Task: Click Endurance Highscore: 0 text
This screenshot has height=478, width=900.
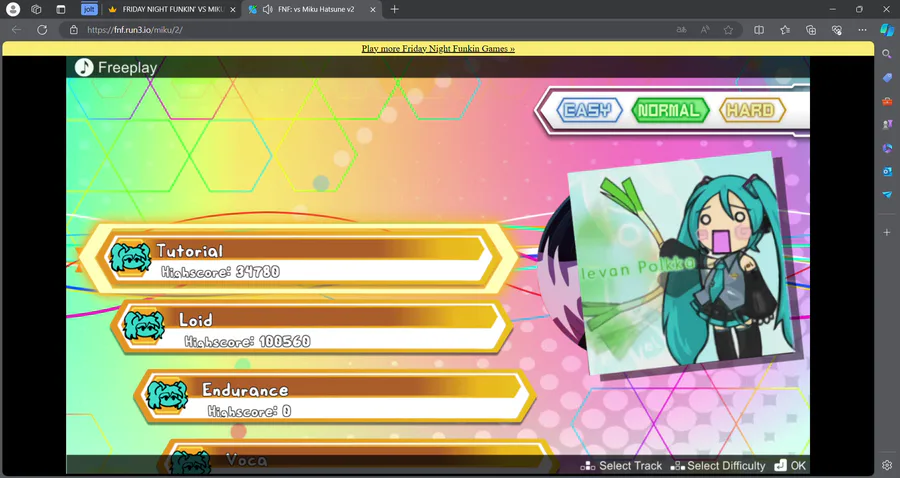Action: [x=250, y=411]
